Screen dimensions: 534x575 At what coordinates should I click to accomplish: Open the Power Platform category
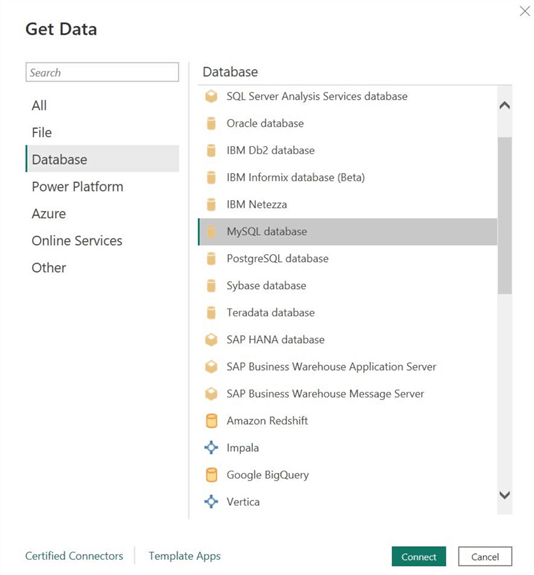[x=102, y=187]
